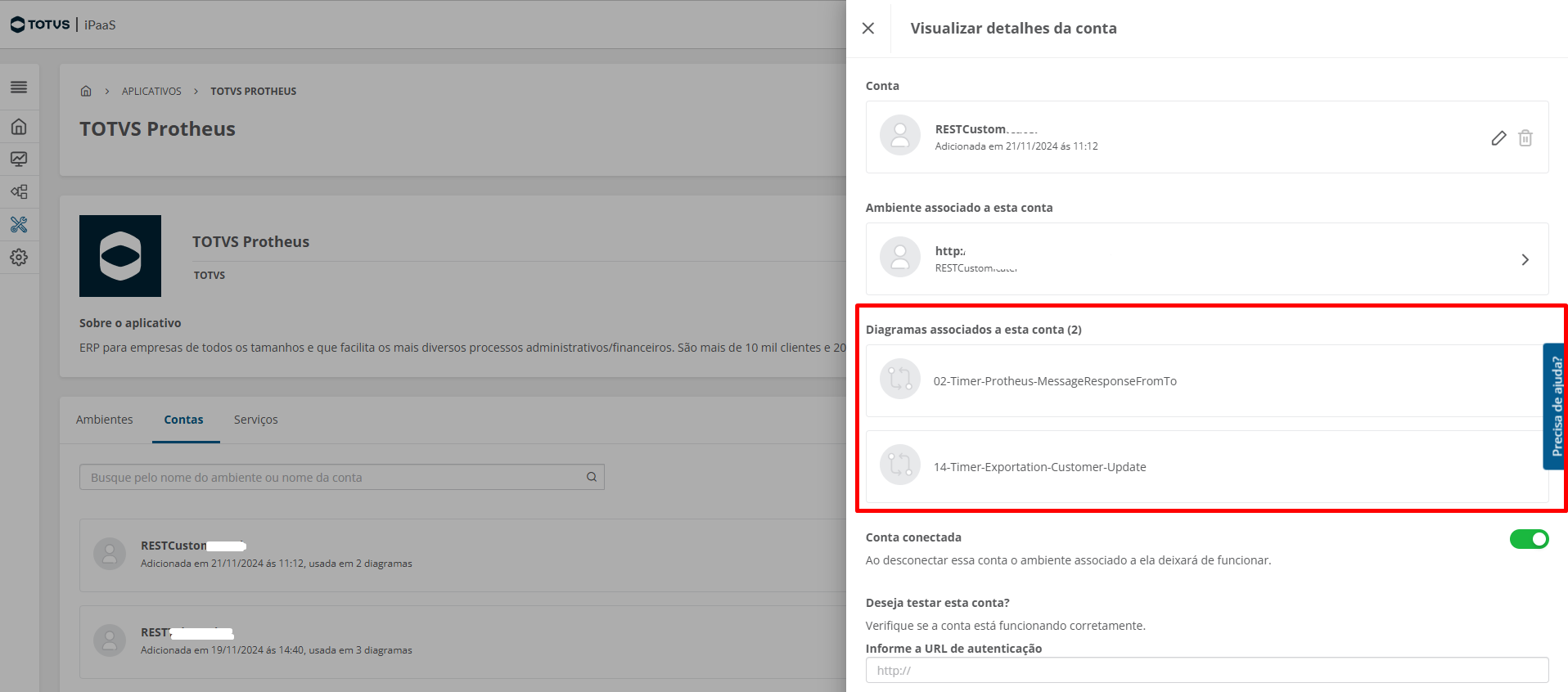
Task: Open the Precisa de ajuda help tab
Action: coord(1554,407)
